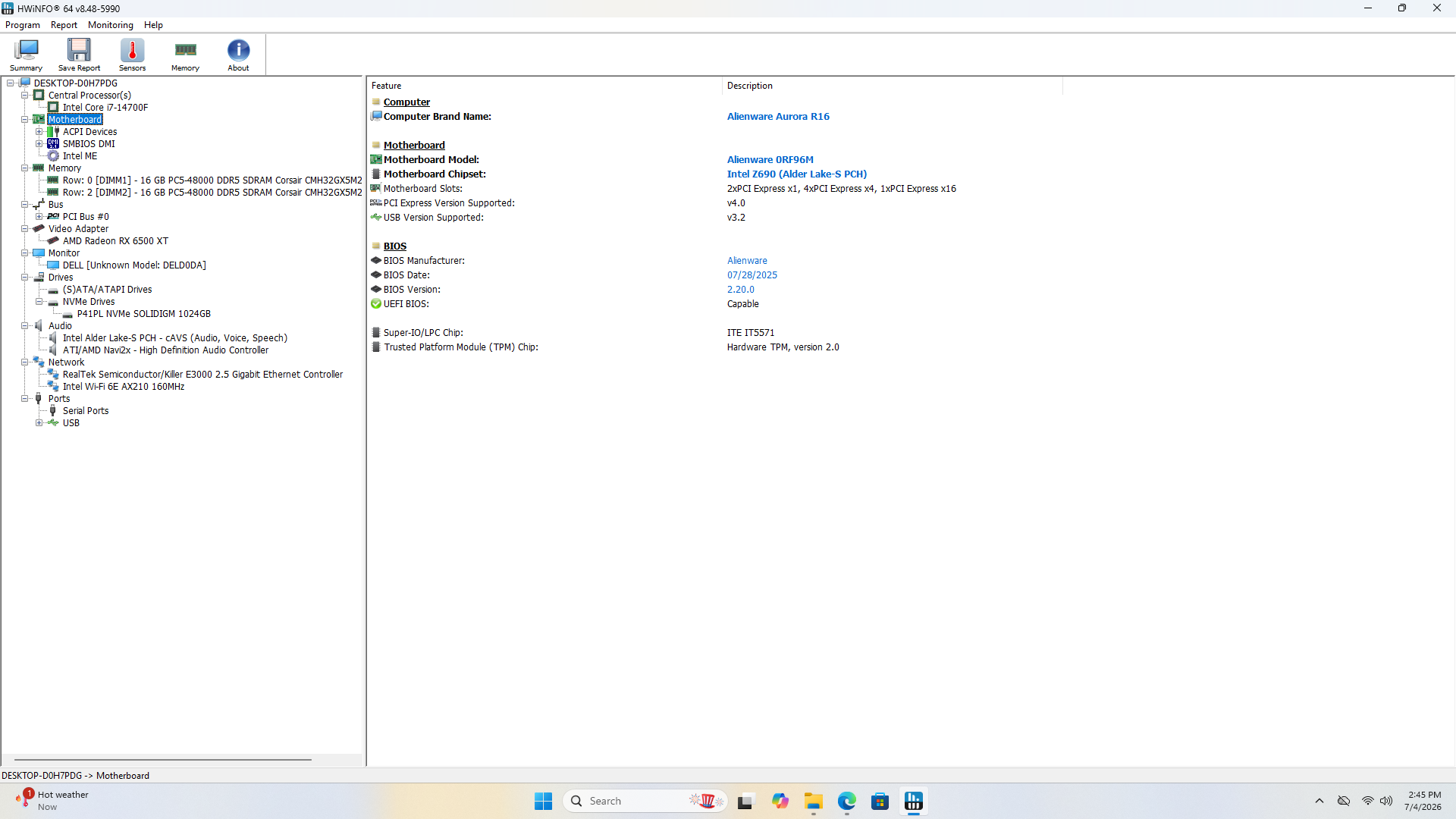Screen dimensions: 1456x819
Task: Select Row: 0 [DIMM1] memory entry
Action: coord(212,180)
